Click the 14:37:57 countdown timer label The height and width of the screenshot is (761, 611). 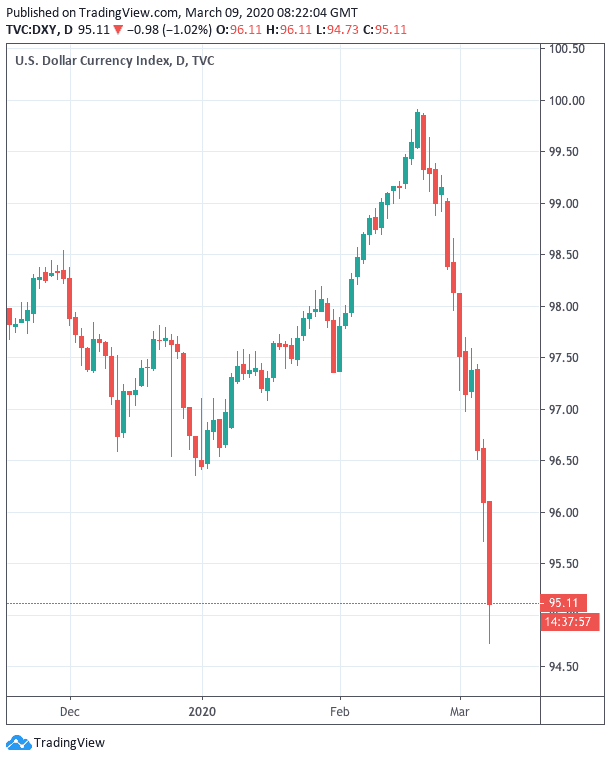pos(570,622)
